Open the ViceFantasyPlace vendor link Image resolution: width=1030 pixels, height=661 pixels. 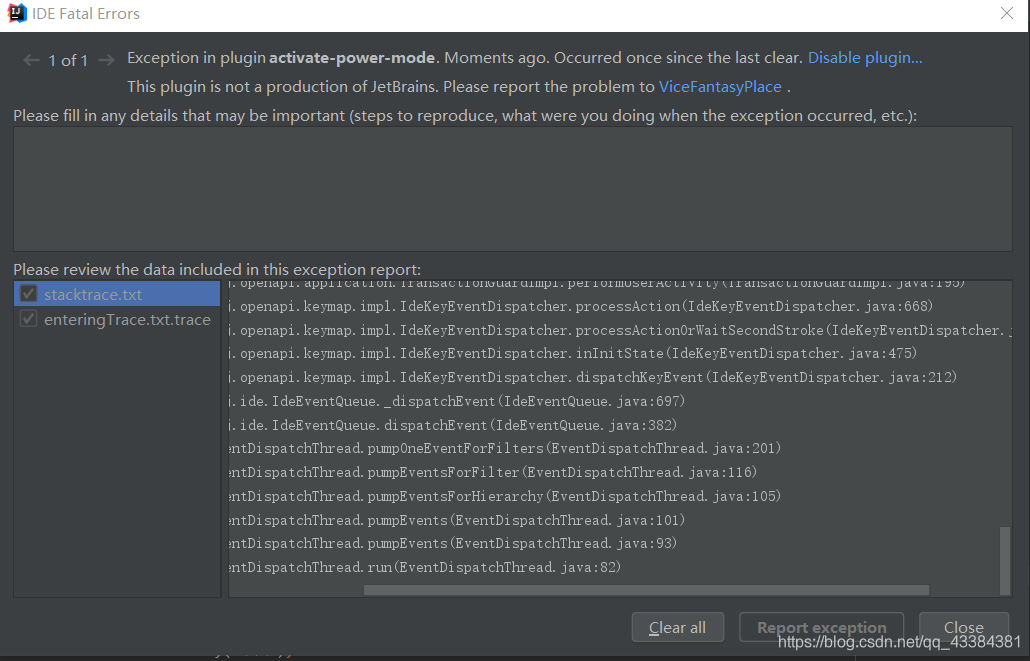click(x=720, y=87)
